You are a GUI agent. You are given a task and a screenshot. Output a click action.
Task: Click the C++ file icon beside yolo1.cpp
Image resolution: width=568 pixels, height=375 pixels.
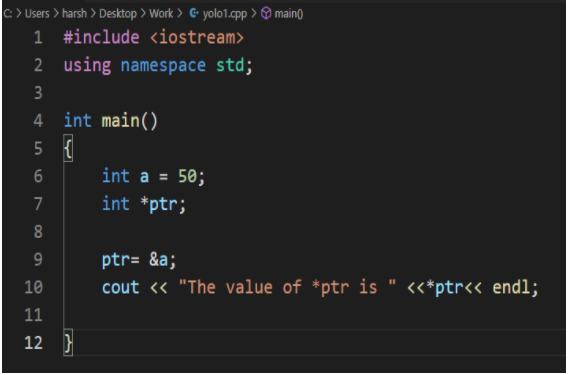[194, 13]
